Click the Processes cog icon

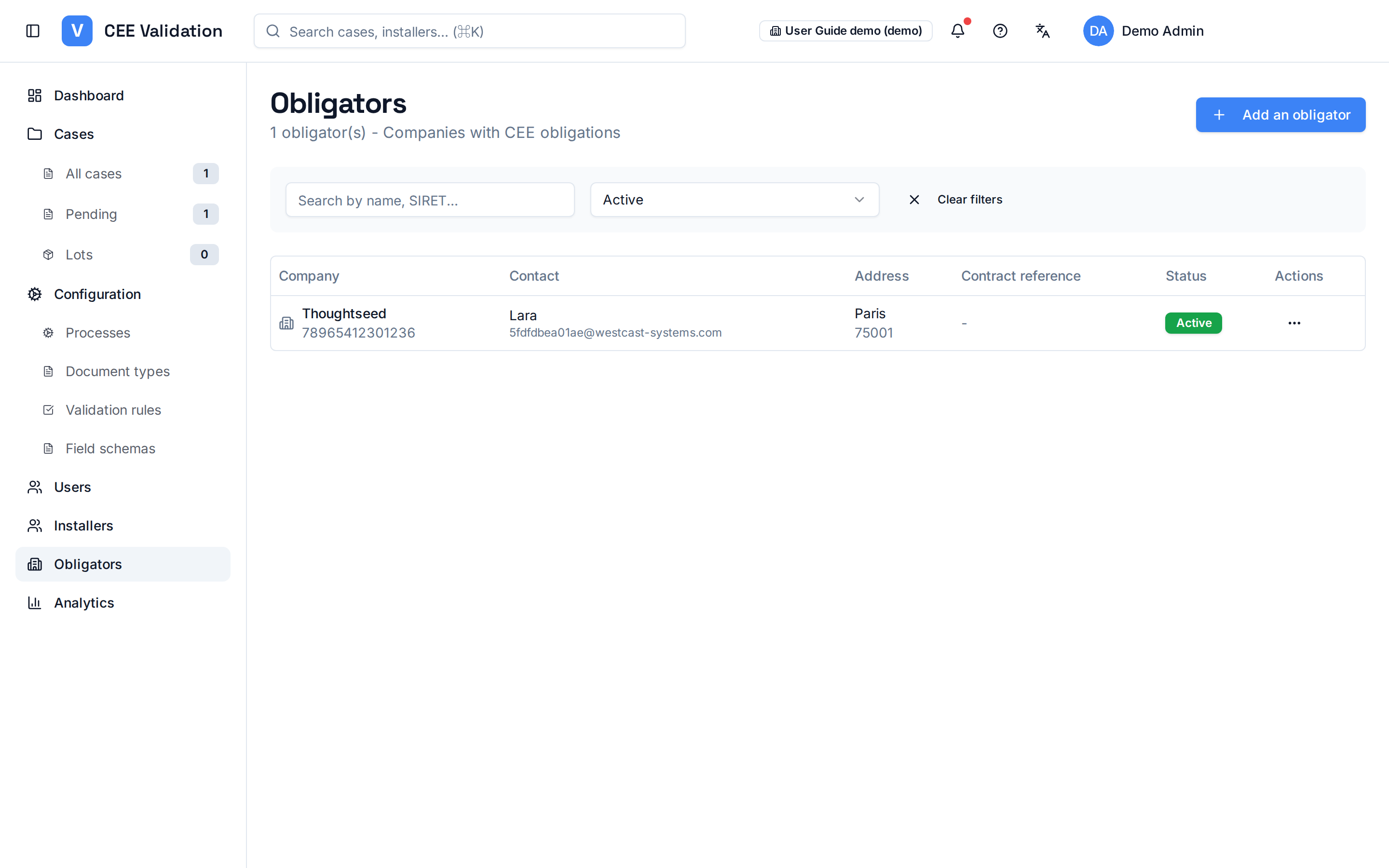coord(49,333)
